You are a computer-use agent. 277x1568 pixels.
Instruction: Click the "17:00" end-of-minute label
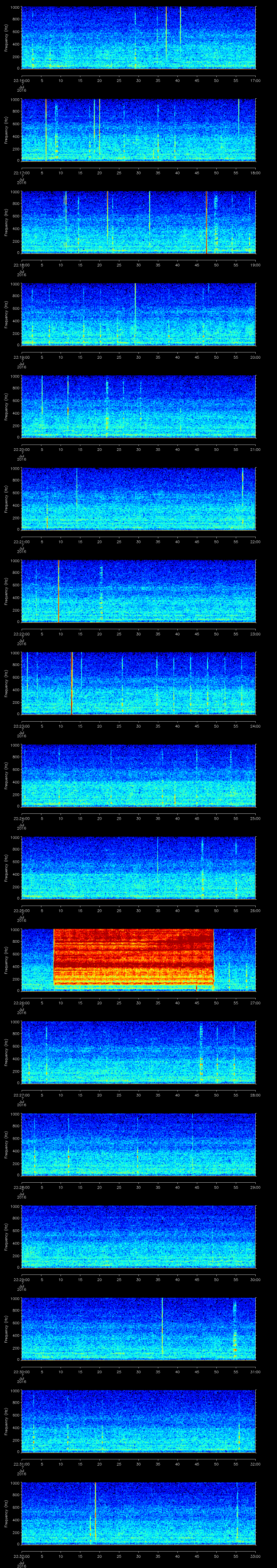(x=255, y=80)
